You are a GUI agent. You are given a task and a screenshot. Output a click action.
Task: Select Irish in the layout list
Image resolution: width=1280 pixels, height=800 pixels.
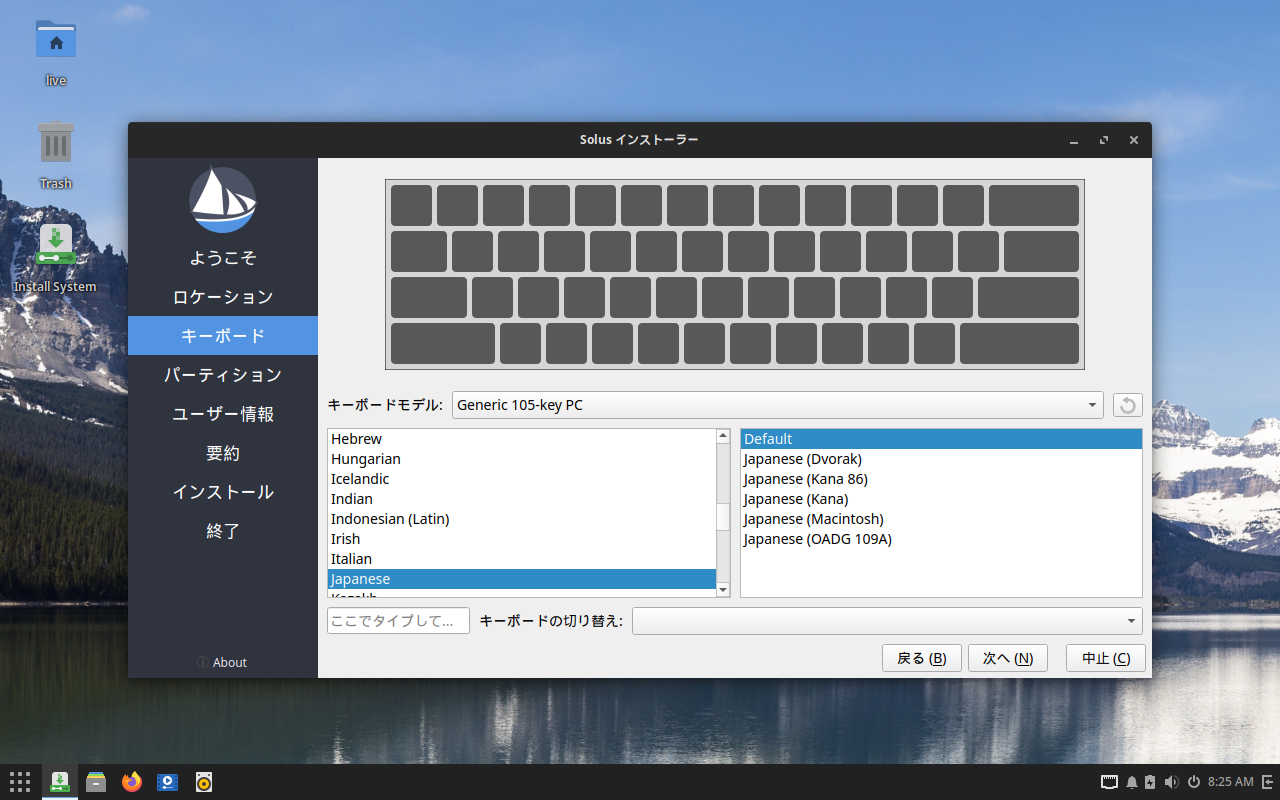pos(522,539)
